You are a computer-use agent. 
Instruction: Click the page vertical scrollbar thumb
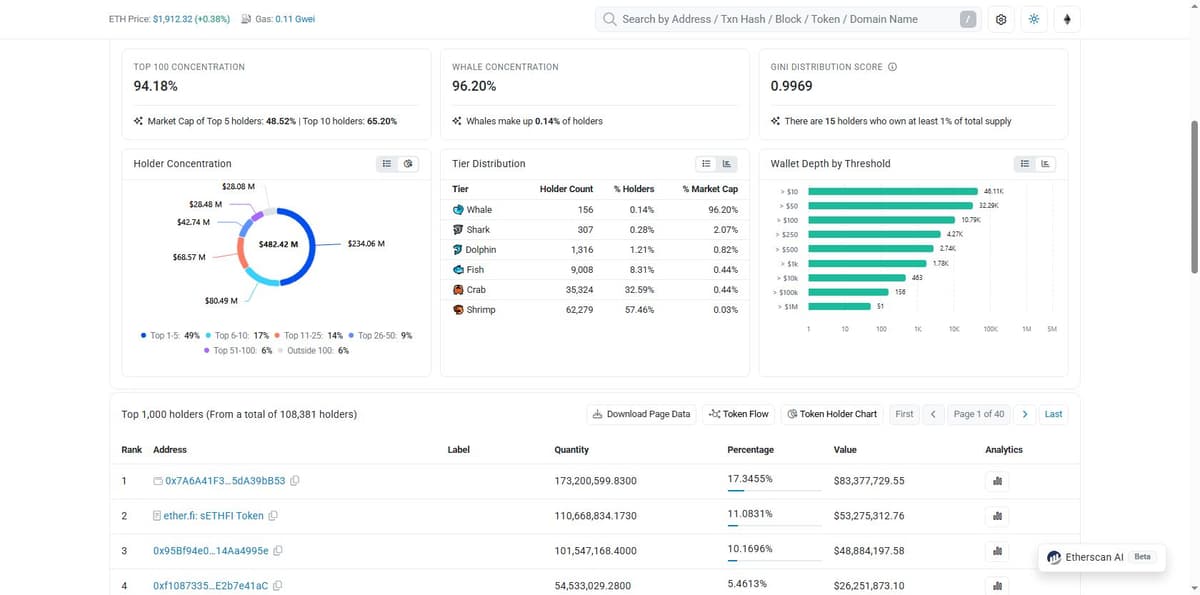(1193, 196)
